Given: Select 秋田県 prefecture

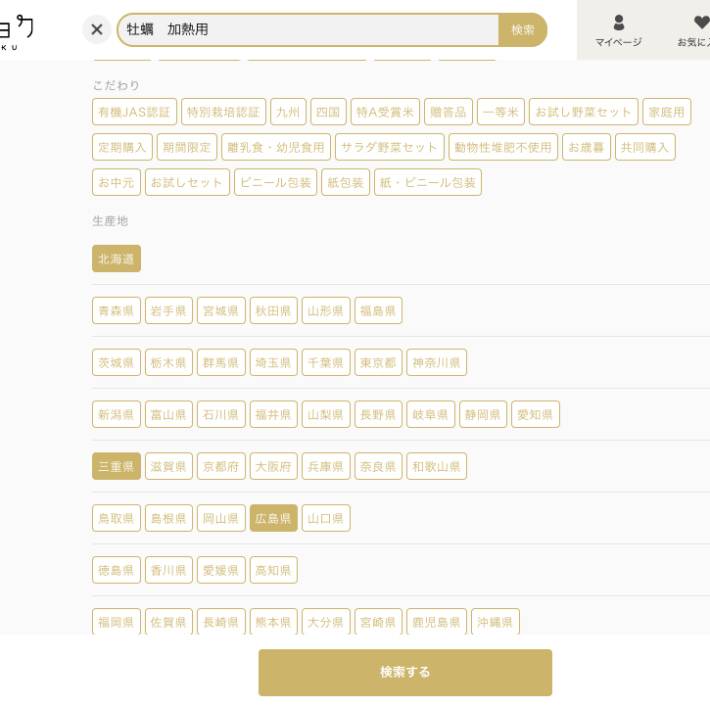Looking at the screenshot, I should tap(273, 311).
